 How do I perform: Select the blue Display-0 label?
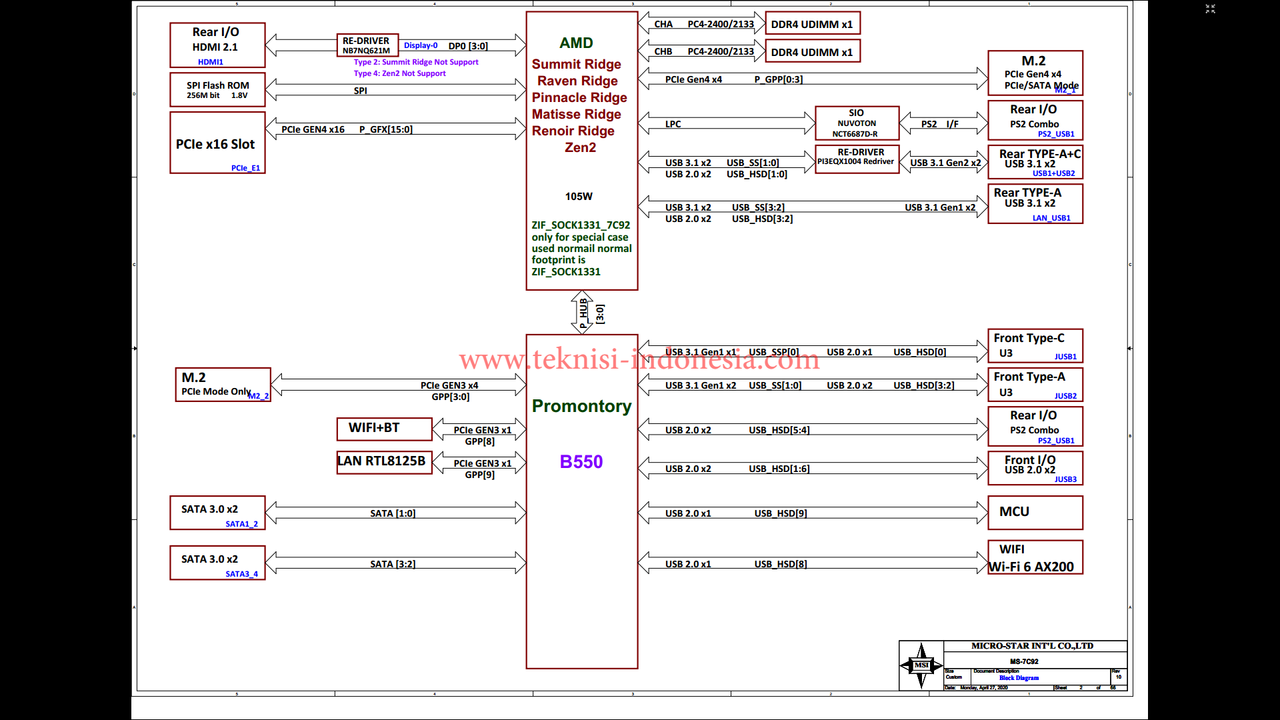click(x=421, y=45)
